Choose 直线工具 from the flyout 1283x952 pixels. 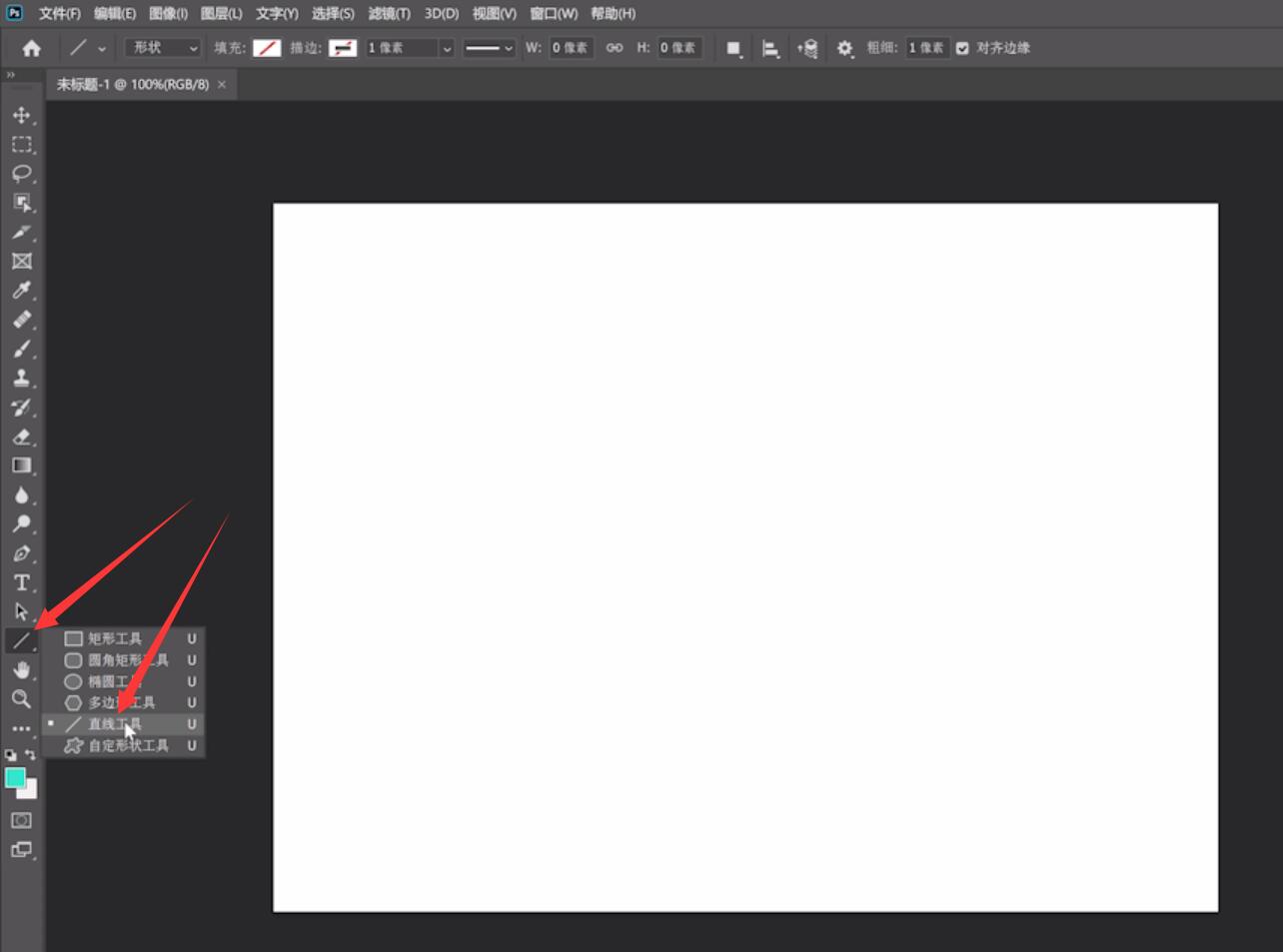[x=124, y=724]
